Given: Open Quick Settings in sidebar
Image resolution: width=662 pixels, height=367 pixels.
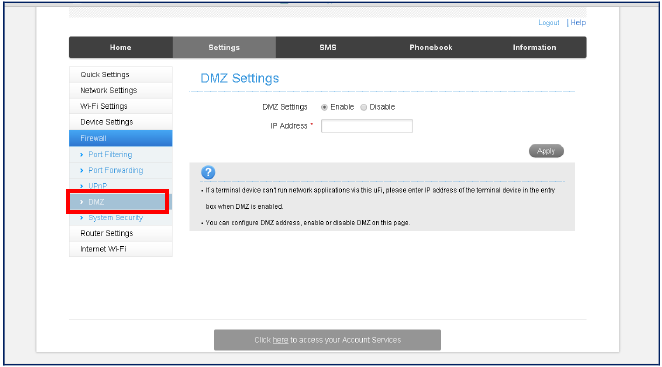Looking at the screenshot, I should coord(121,75).
